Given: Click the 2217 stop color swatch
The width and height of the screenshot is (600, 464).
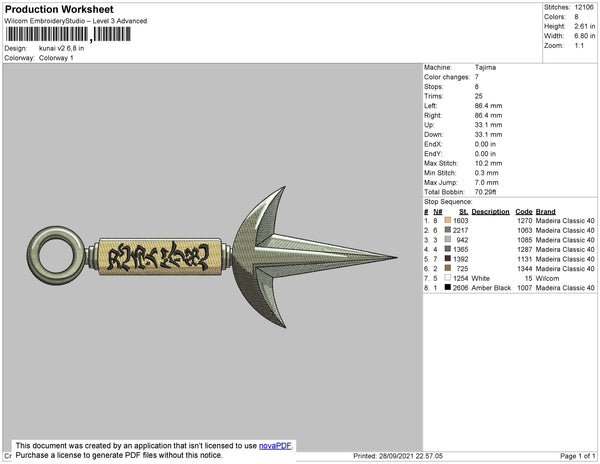Looking at the screenshot, I should point(448,230).
